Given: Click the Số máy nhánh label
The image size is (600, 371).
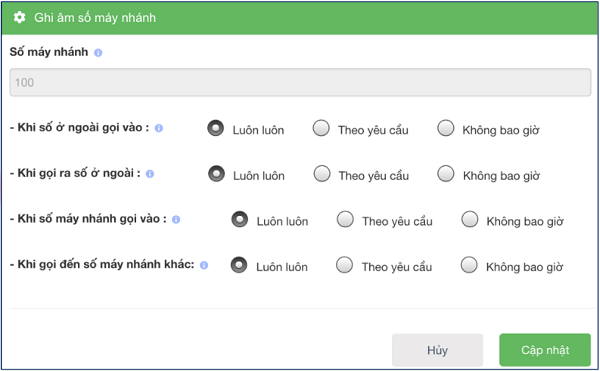Looking at the screenshot, I should [x=49, y=52].
